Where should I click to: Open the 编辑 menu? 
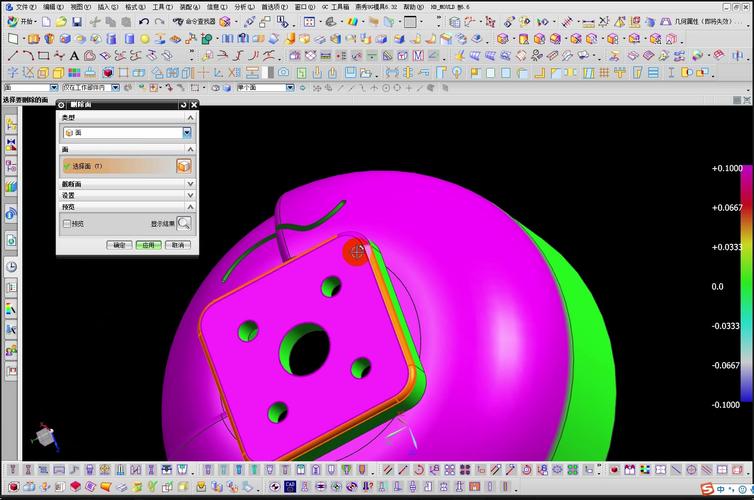click(53, 7)
